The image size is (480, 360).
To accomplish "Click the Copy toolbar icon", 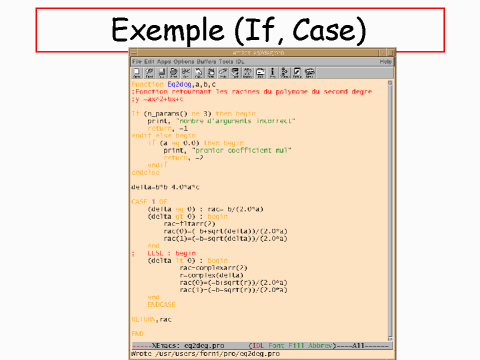I will point(198,73).
